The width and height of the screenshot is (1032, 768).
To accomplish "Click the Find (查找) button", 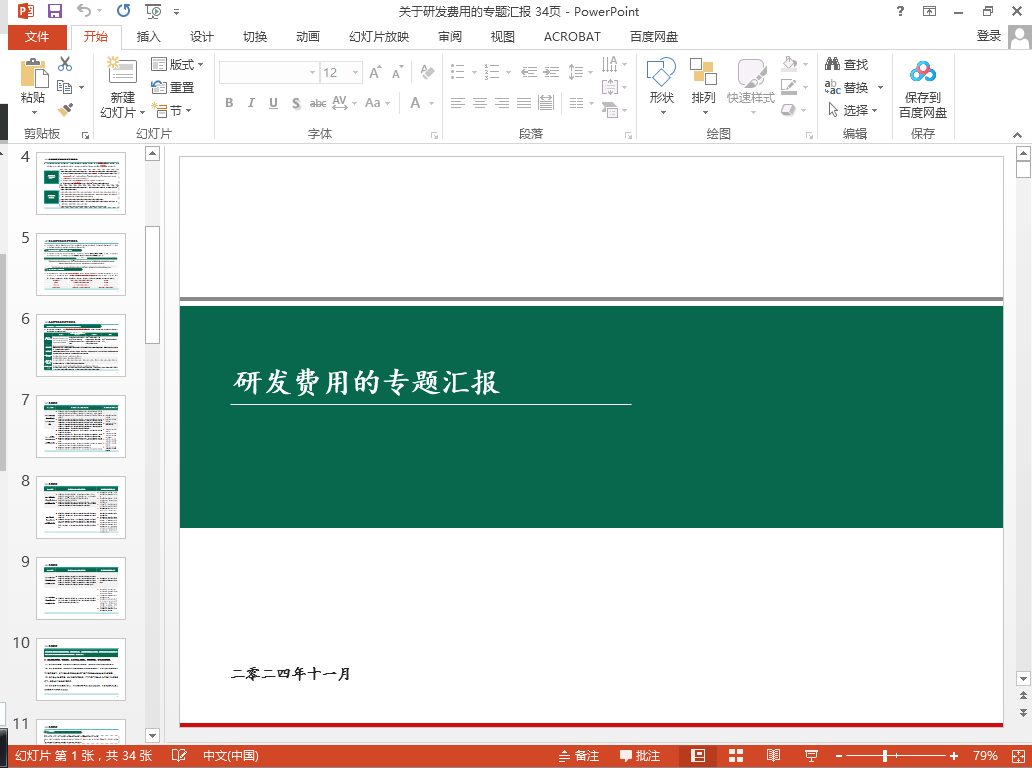I will tap(847, 64).
